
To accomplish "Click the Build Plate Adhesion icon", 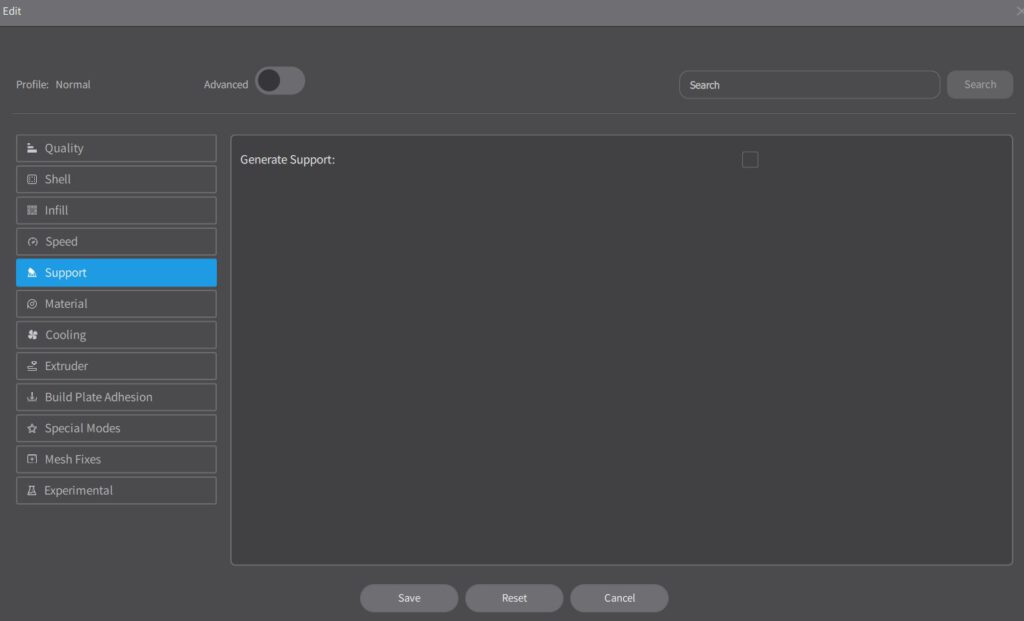I will [x=32, y=397].
